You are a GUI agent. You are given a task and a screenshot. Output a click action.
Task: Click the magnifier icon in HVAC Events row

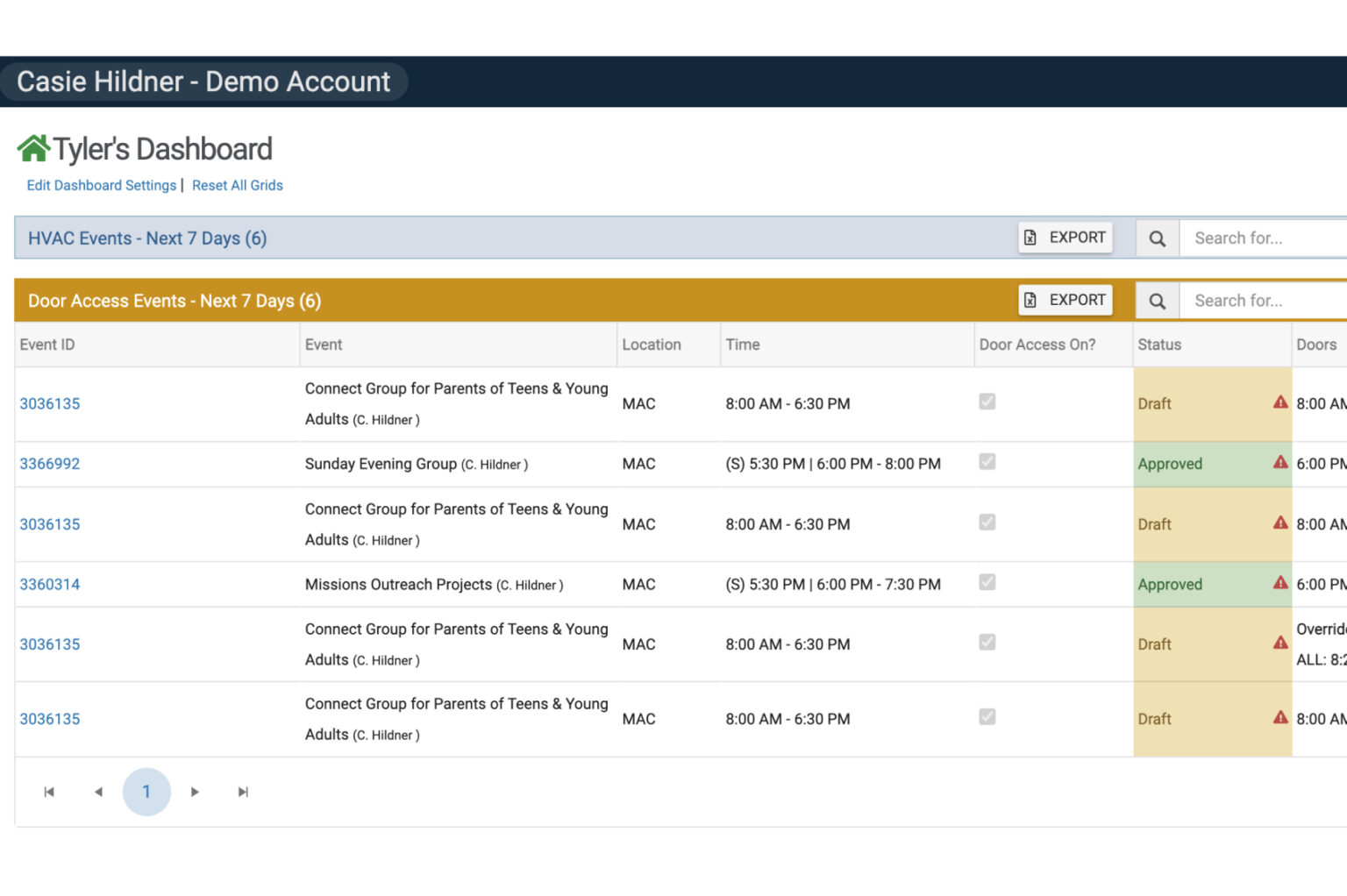coord(1157,238)
